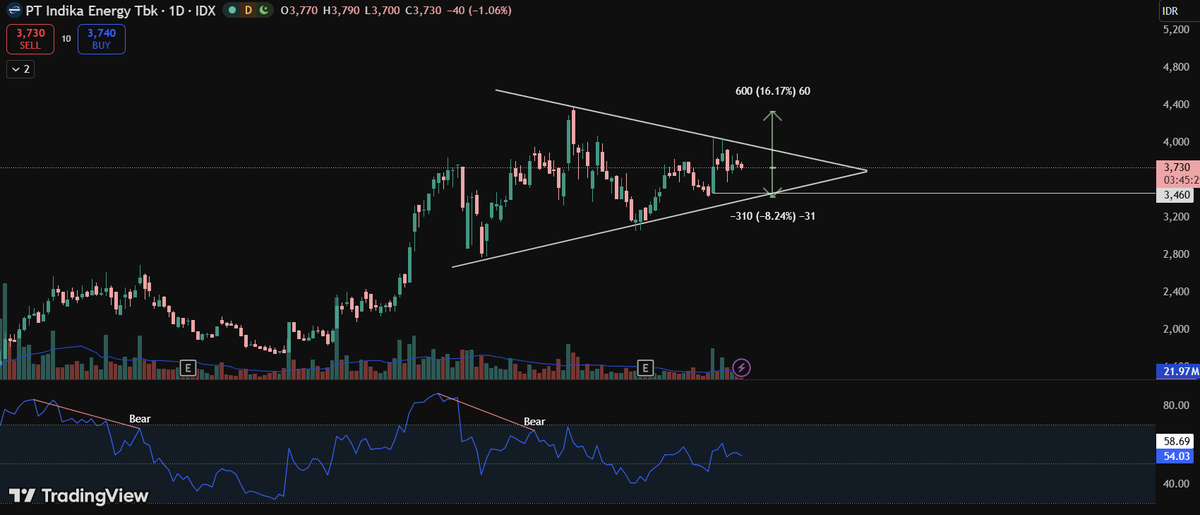Viewport: 1200px width, 515px height.
Task: Click the PT Indika Energy symbol logo
Action: pos(15,10)
